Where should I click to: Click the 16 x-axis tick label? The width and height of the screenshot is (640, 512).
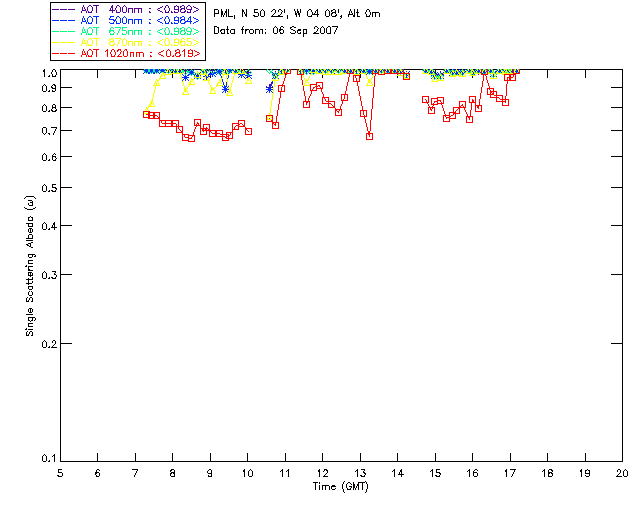click(473, 473)
